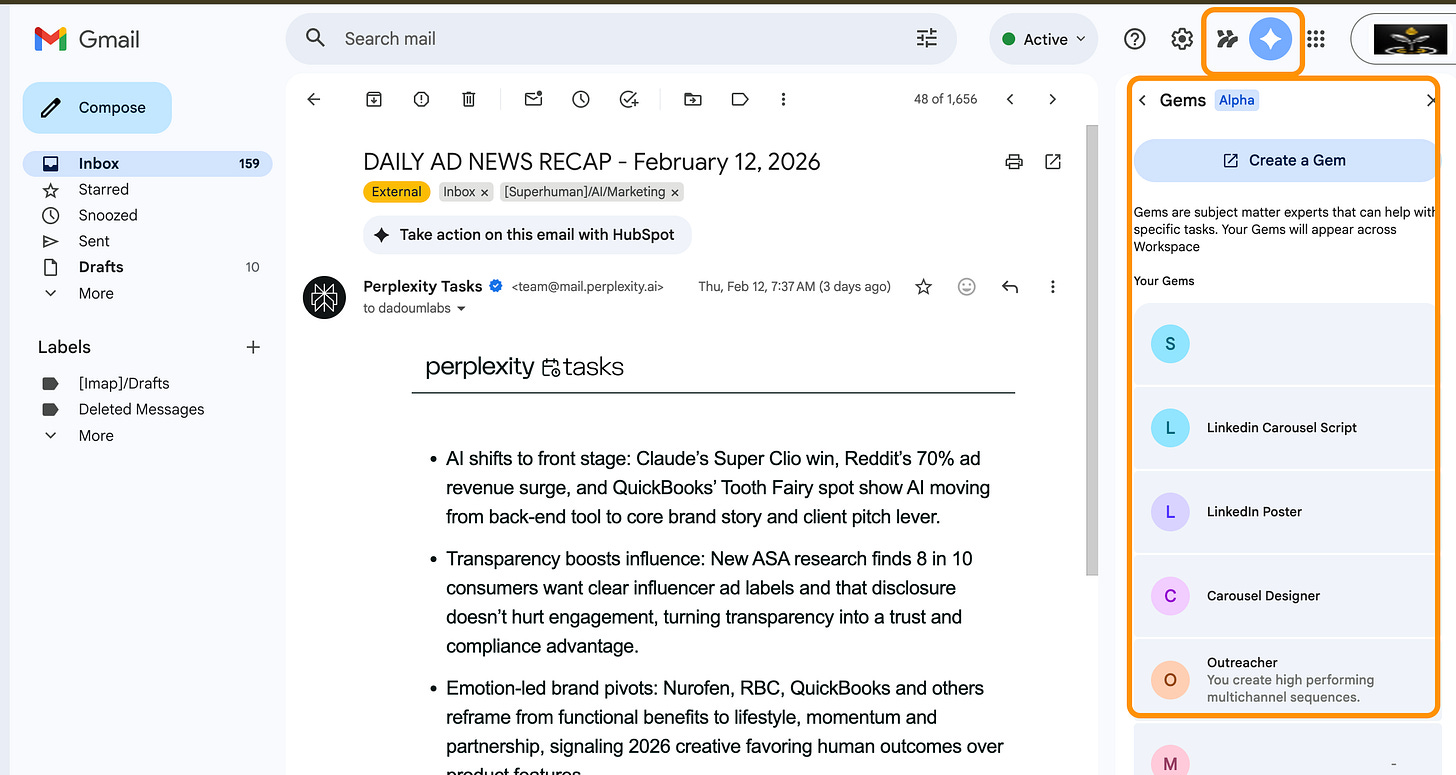The width and height of the screenshot is (1456, 775).
Task: Open the Sent folder
Action: (x=147, y=241)
